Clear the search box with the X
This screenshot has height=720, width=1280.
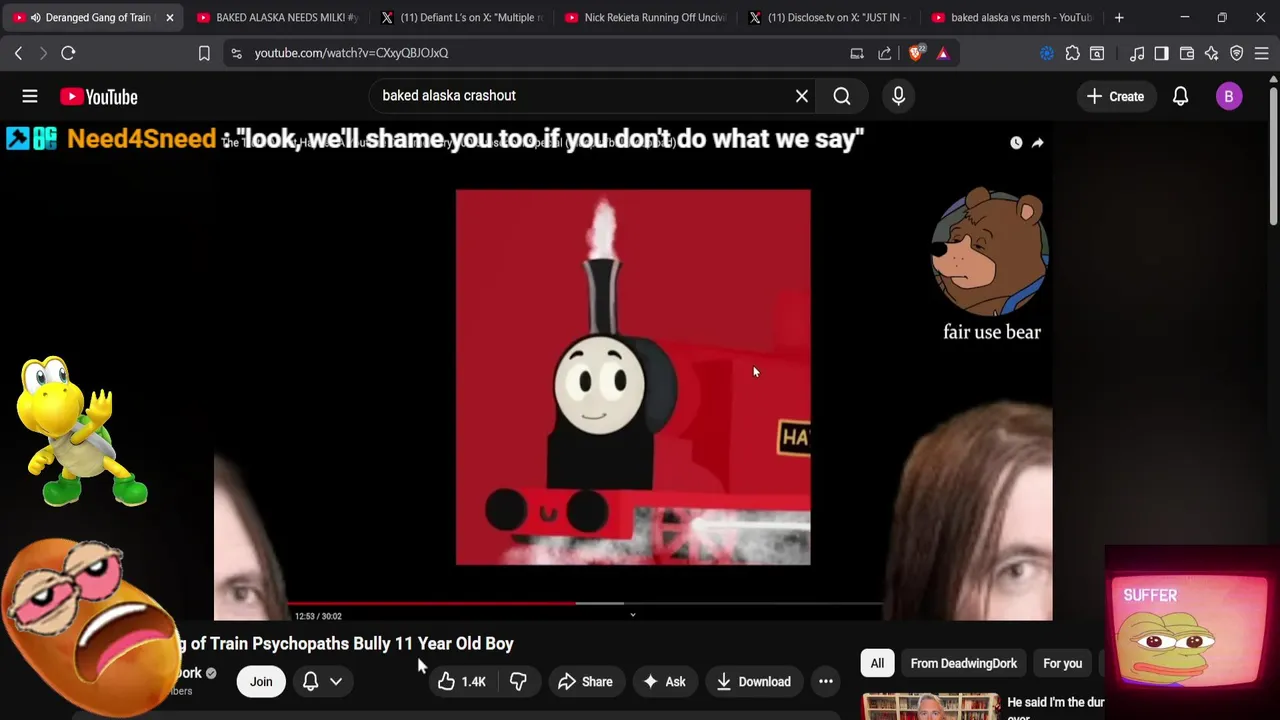802,96
